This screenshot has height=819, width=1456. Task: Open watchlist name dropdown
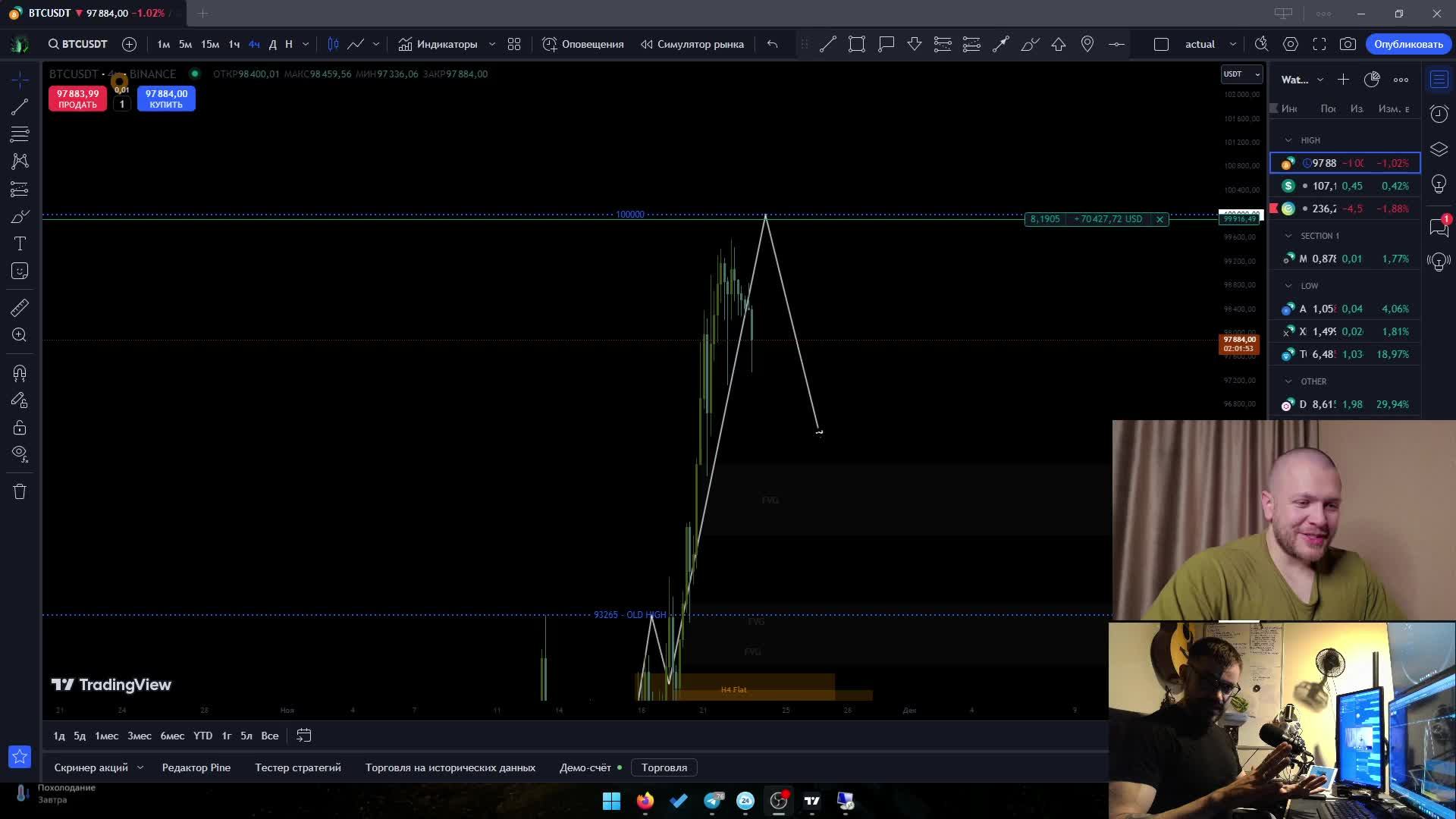tap(1302, 80)
